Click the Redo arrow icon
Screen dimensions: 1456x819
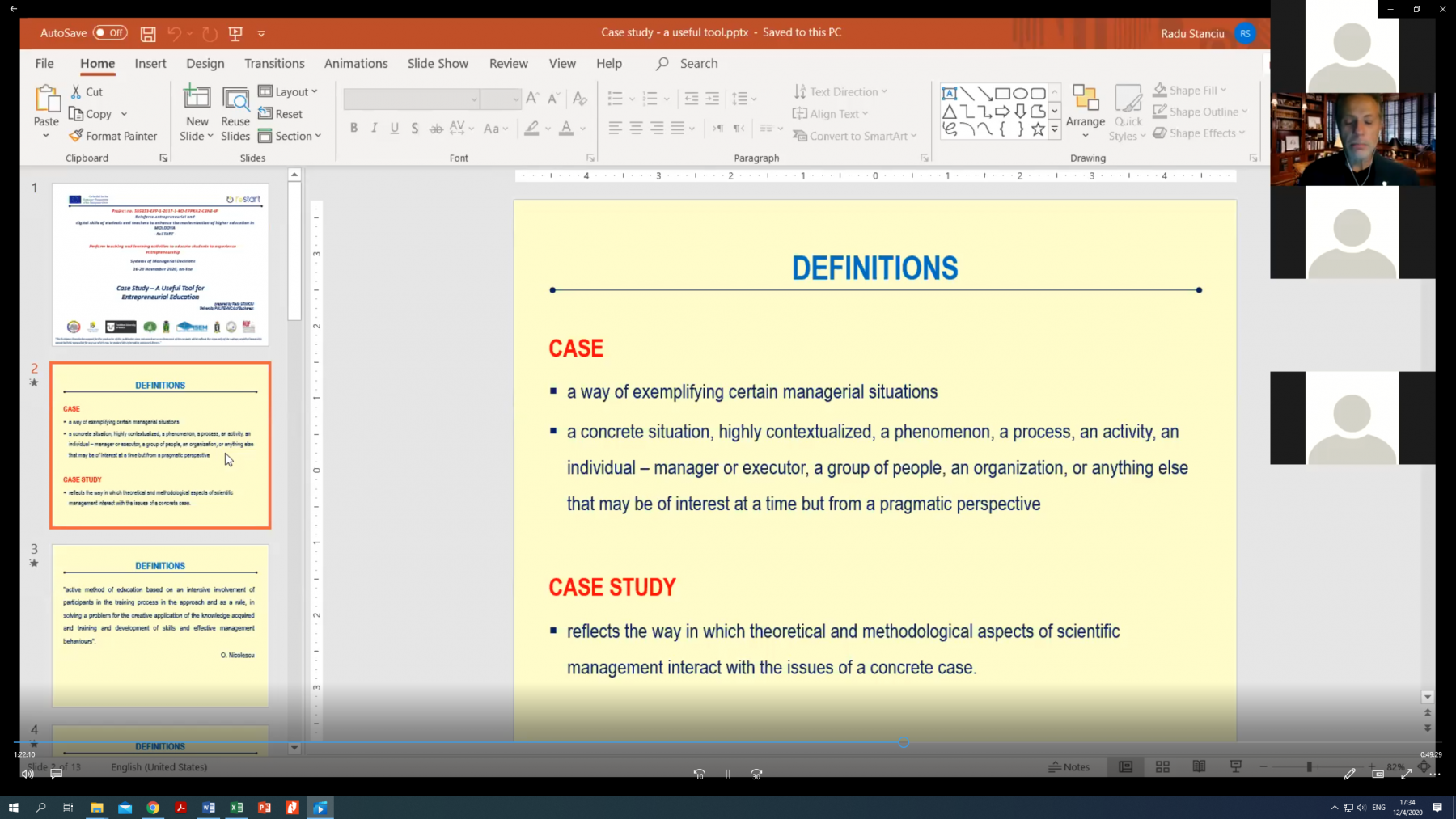point(210,34)
